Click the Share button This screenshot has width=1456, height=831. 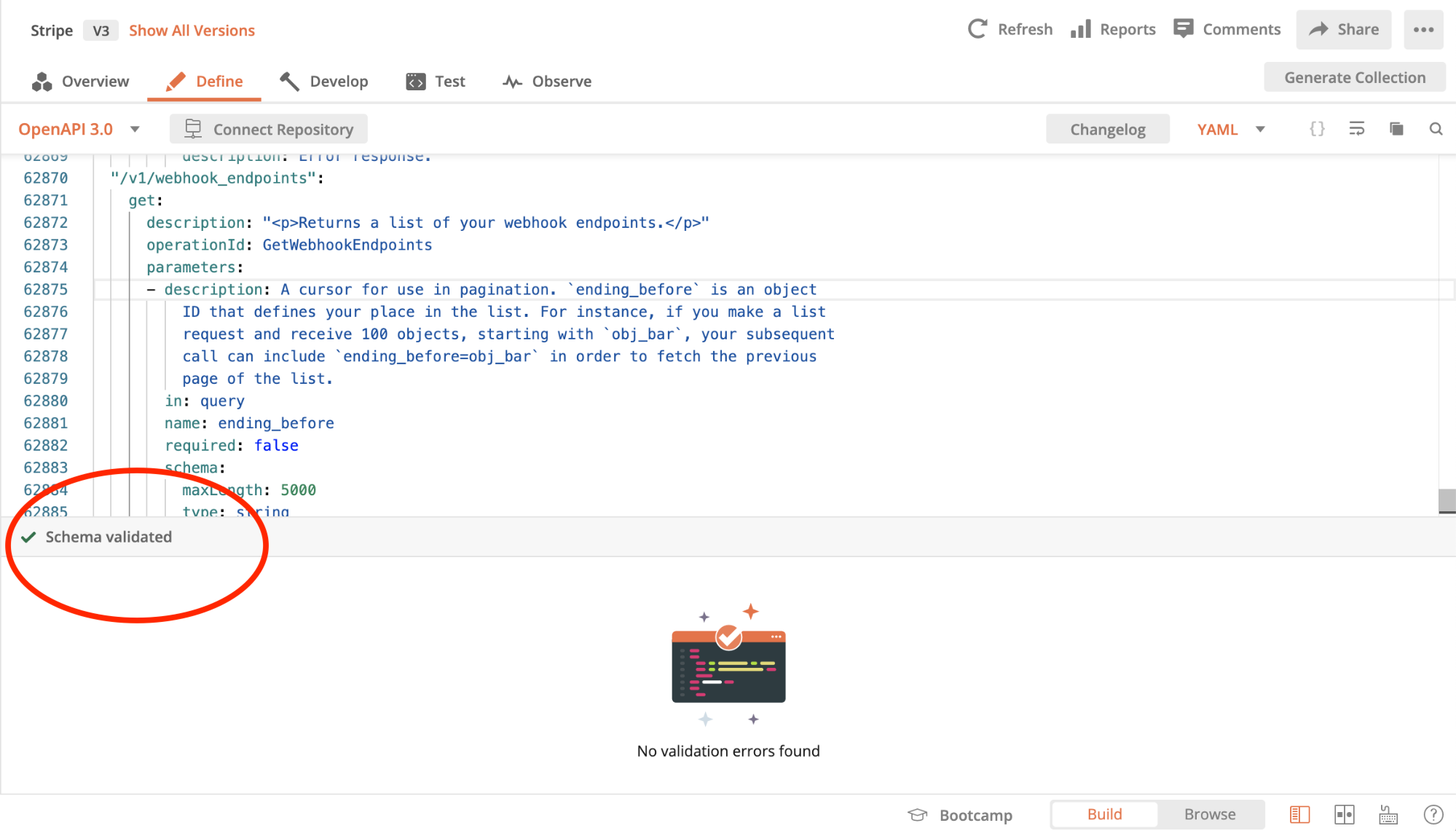click(1343, 30)
